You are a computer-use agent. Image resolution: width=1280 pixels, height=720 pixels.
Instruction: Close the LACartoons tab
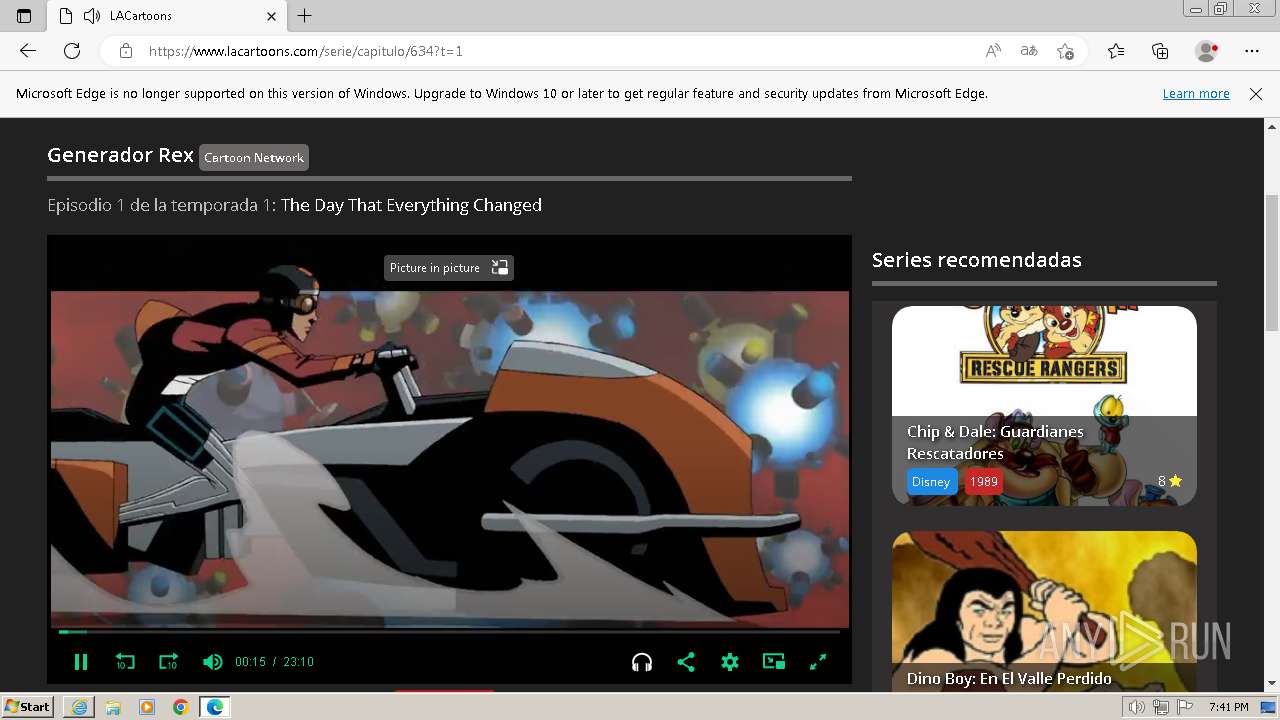click(272, 16)
